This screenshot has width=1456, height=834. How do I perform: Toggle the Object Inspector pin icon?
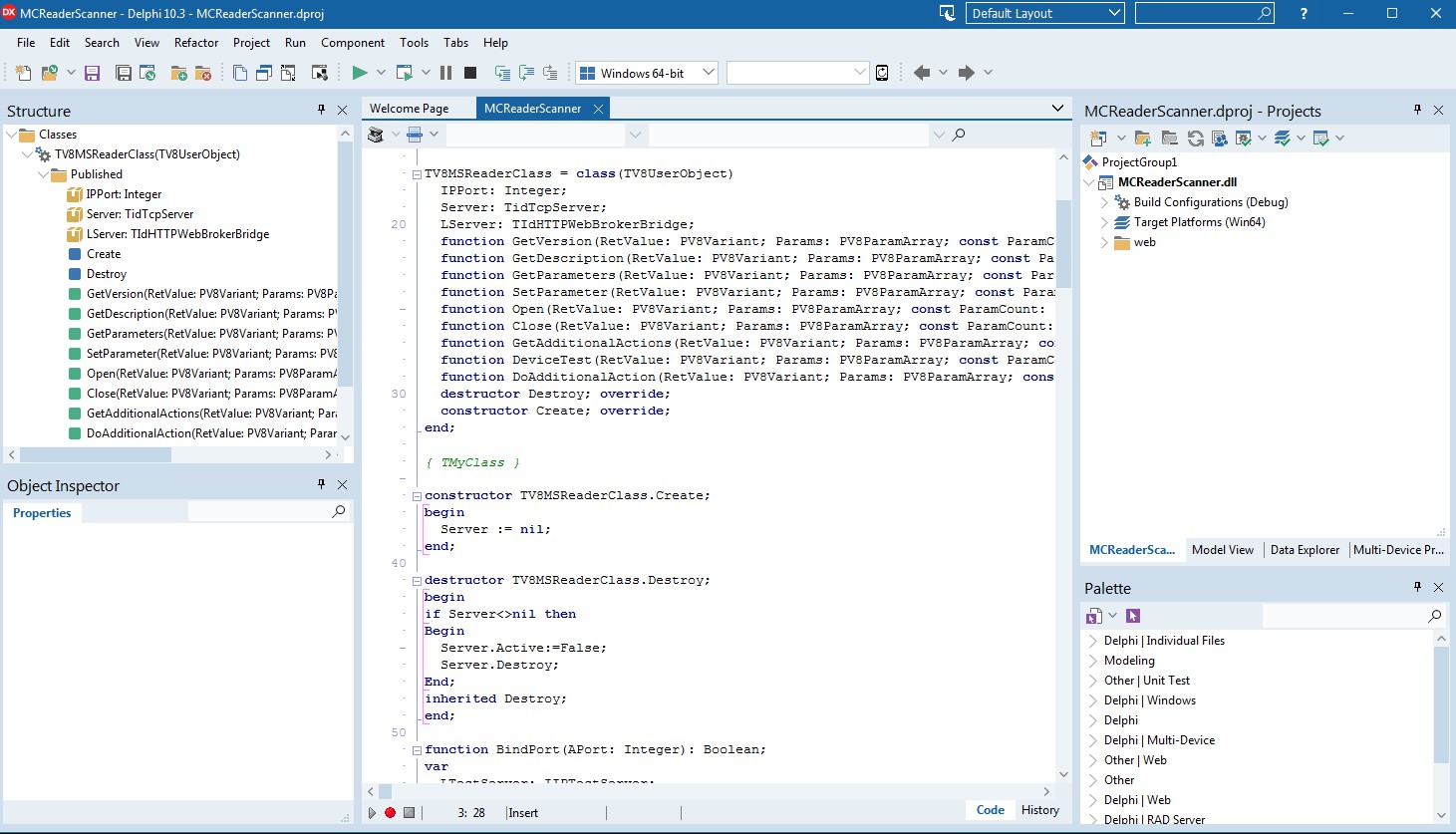click(x=321, y=485)
